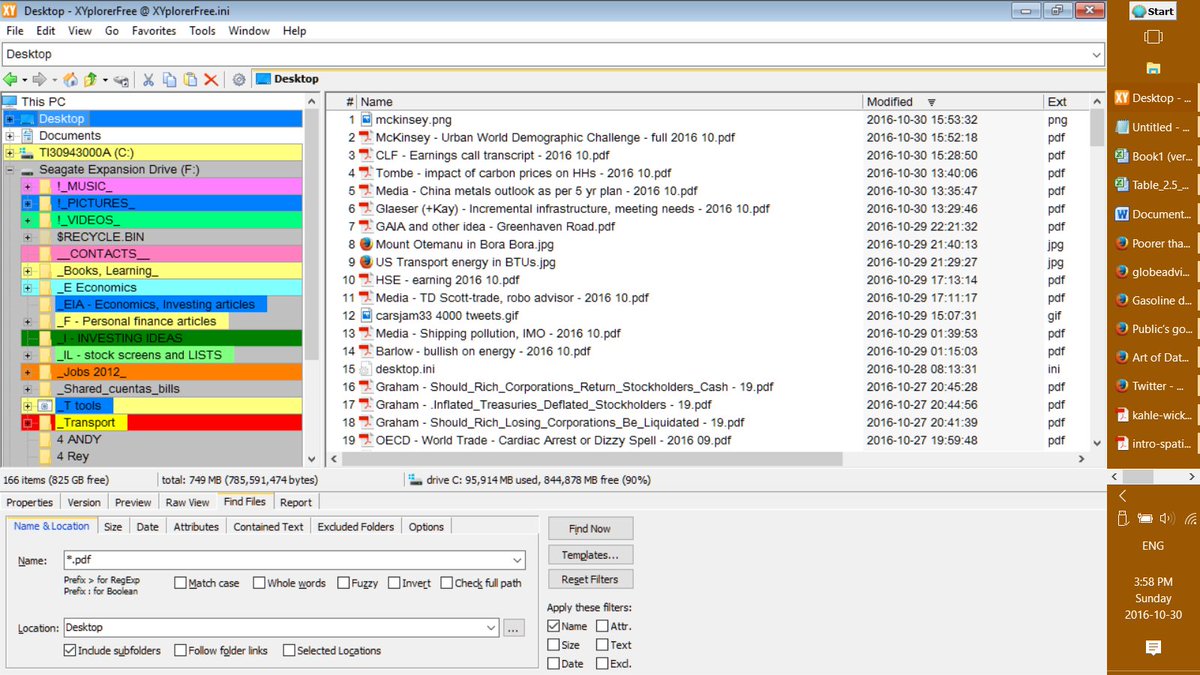
Task: Go back with the green Back arrow
Action: click(10, 79)
